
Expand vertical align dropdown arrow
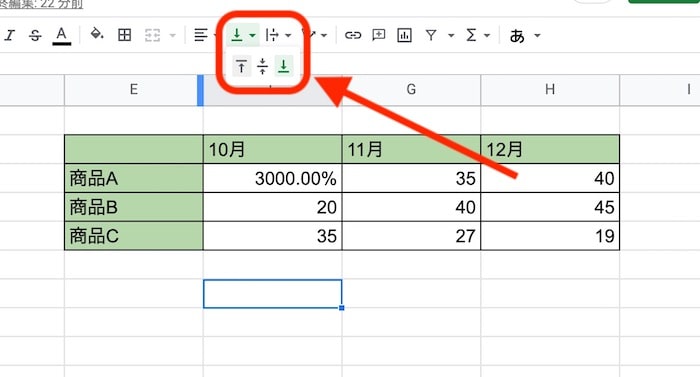[x=252, y=35]
